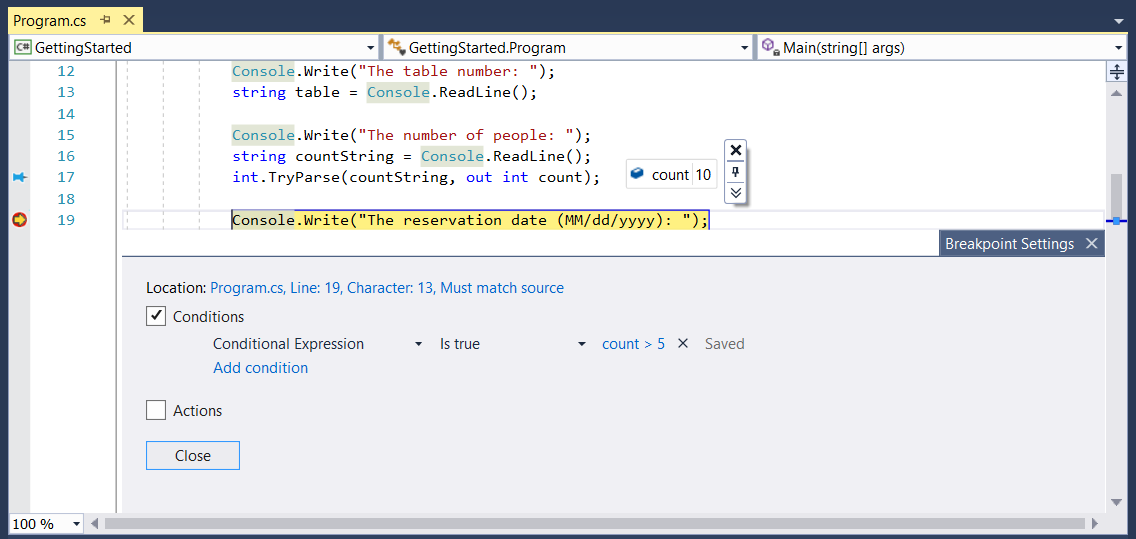Expand the DataTip comments chevrons
Viewport: 1136px width, 539px height.
tap(735, 192)
